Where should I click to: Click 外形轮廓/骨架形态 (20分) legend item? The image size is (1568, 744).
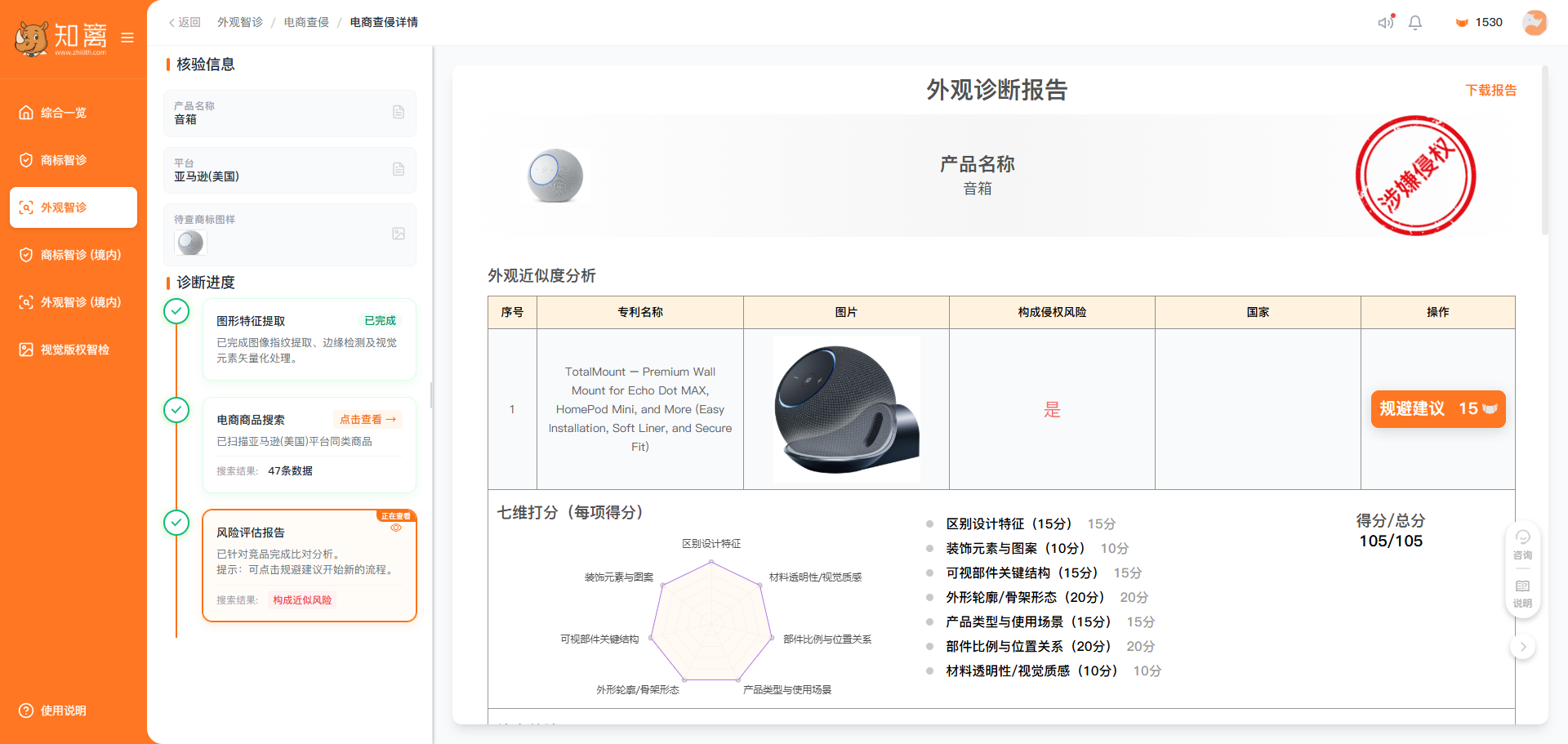coord(1037,597)
